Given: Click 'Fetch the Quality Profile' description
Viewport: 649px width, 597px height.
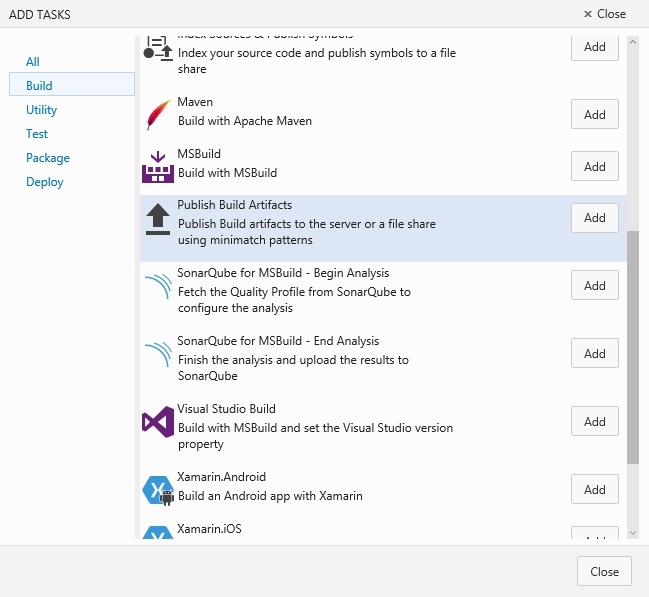Looking at the screenshot, I should pyautogui.click(x=294, y=300).
